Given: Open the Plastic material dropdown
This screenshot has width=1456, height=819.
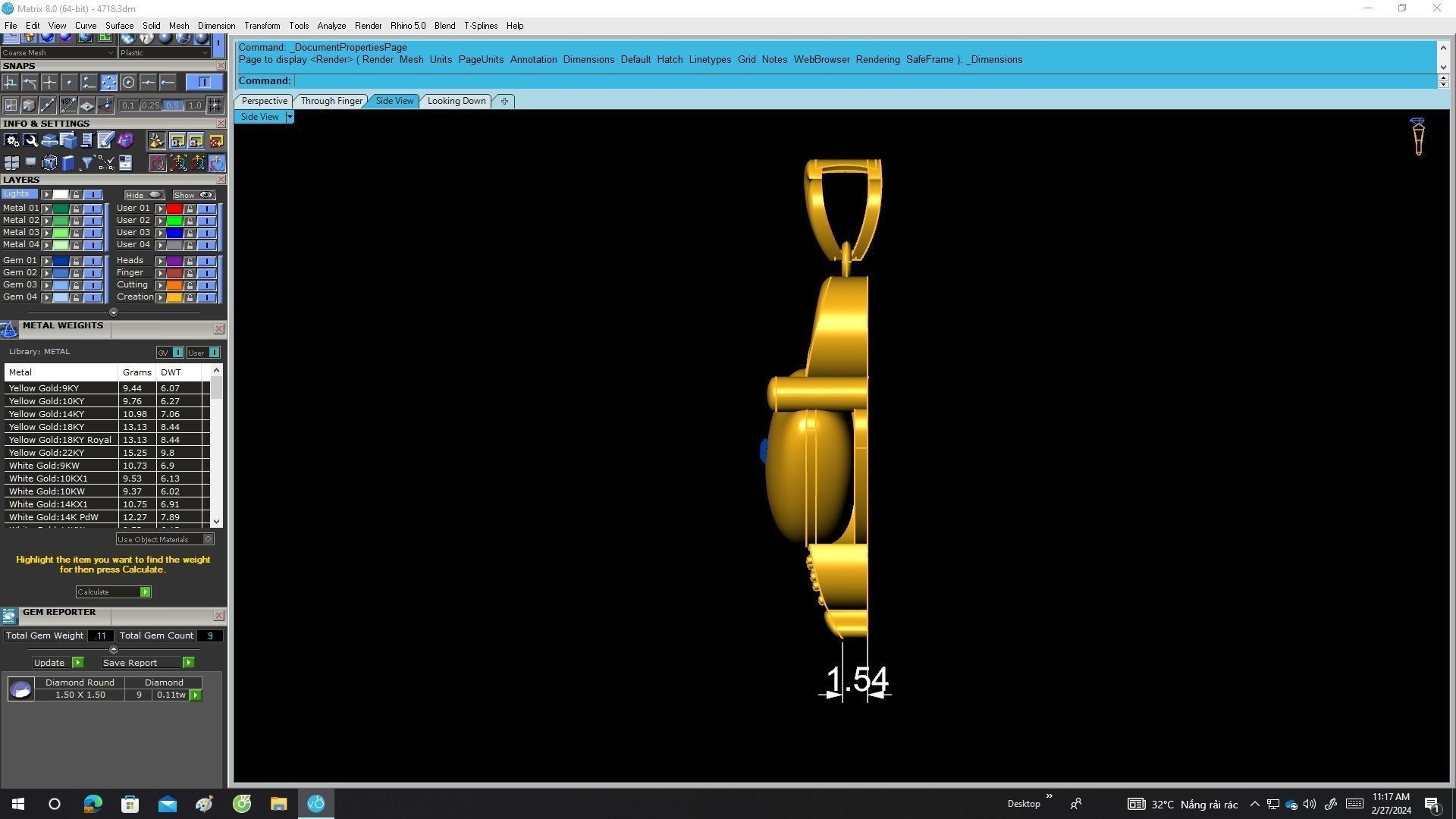Looking at the screenshot, I should coord(206,53).
